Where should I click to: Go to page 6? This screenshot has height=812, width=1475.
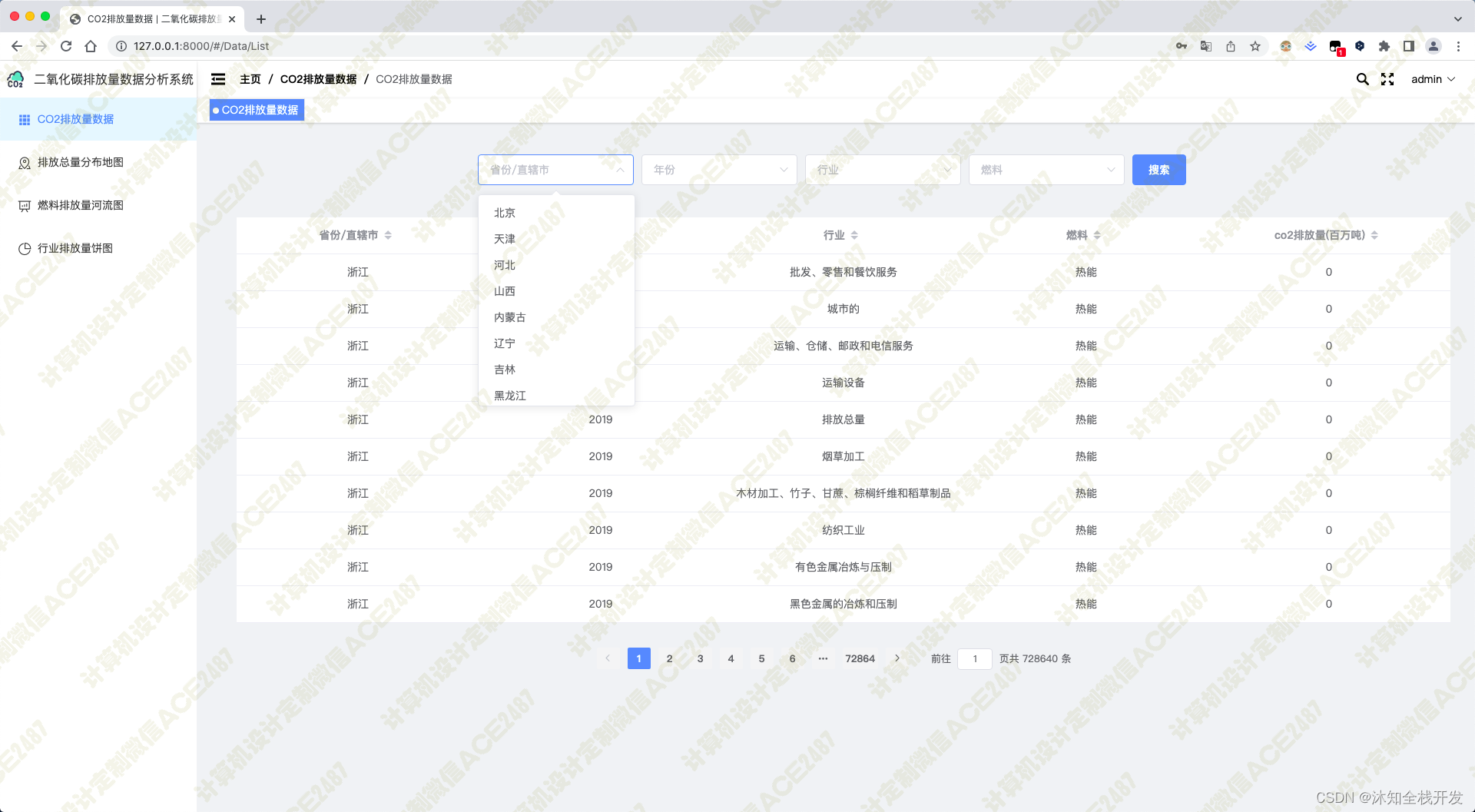pyautogui.click(x=792, y=658)
